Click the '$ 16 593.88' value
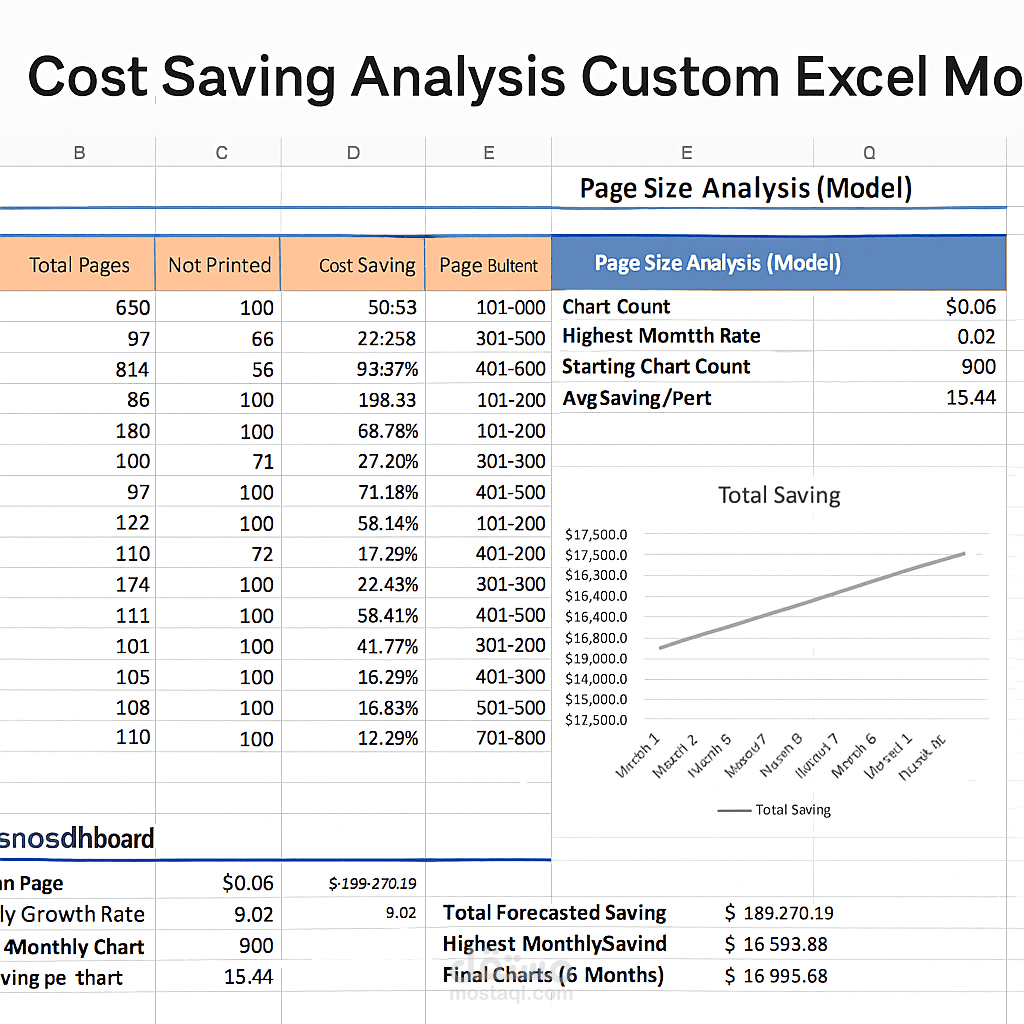 click(x=776, y=944)
